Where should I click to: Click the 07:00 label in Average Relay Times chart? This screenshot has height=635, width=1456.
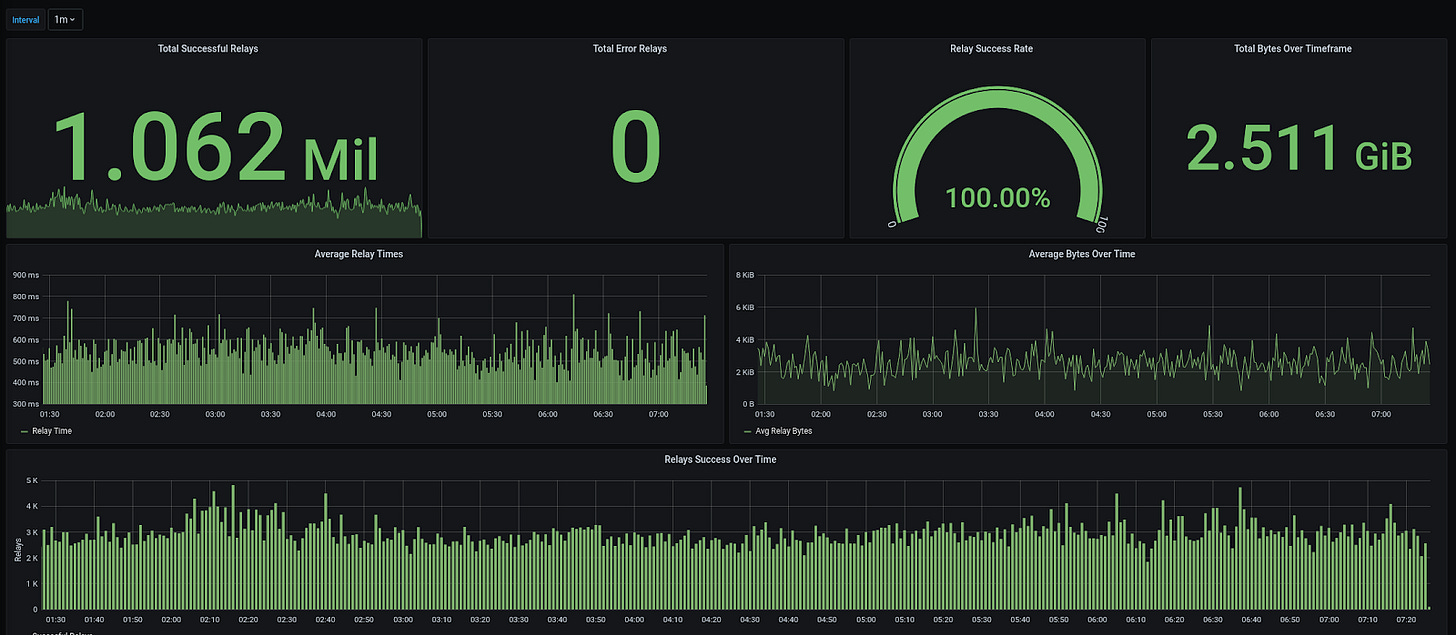tap(658, 414)
